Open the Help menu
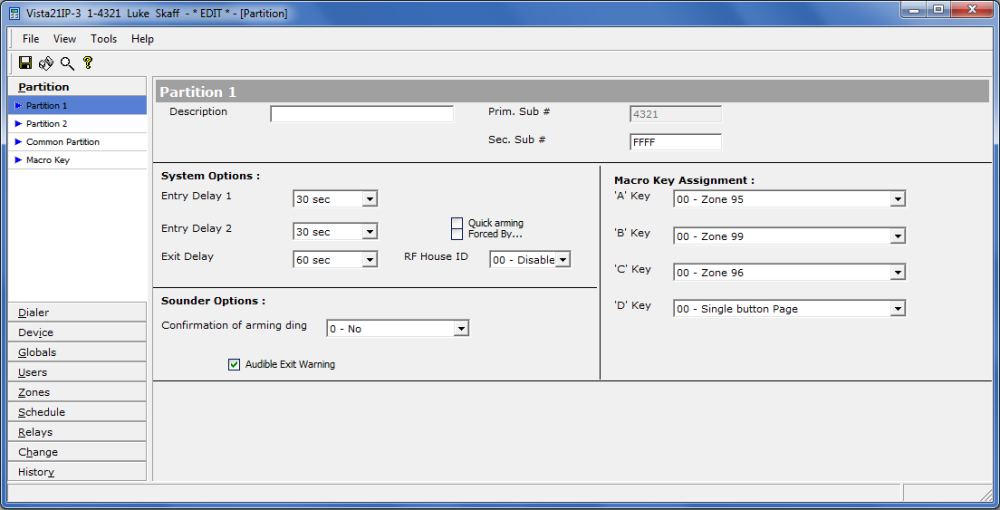The height and width of the screenshot is (510, 1000). (142, 39)
